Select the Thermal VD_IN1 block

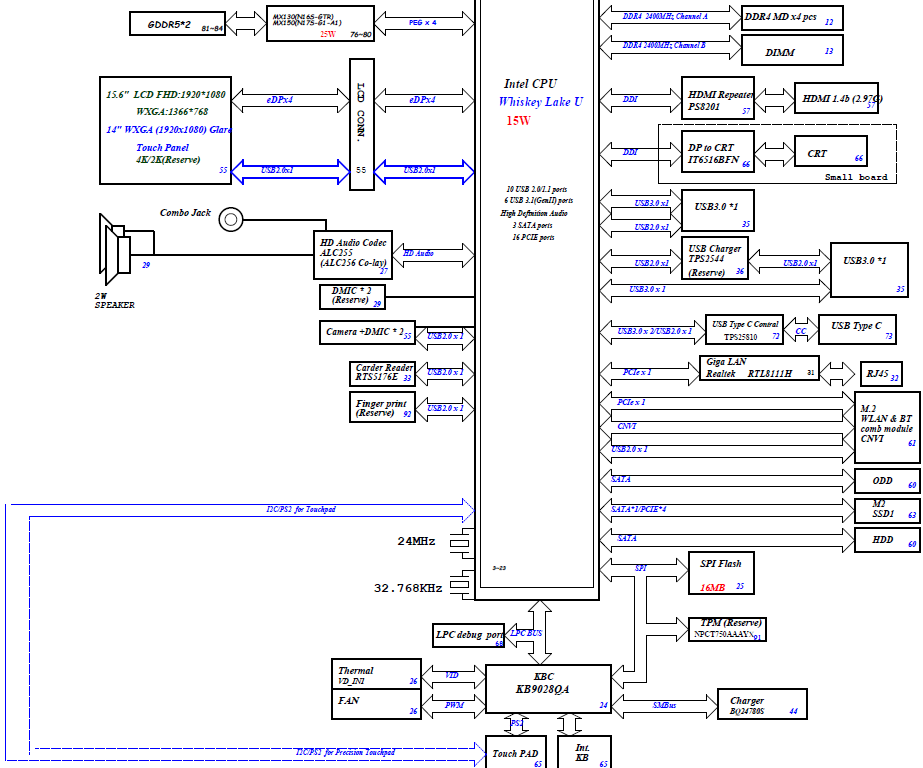click(x=376, y=674)
